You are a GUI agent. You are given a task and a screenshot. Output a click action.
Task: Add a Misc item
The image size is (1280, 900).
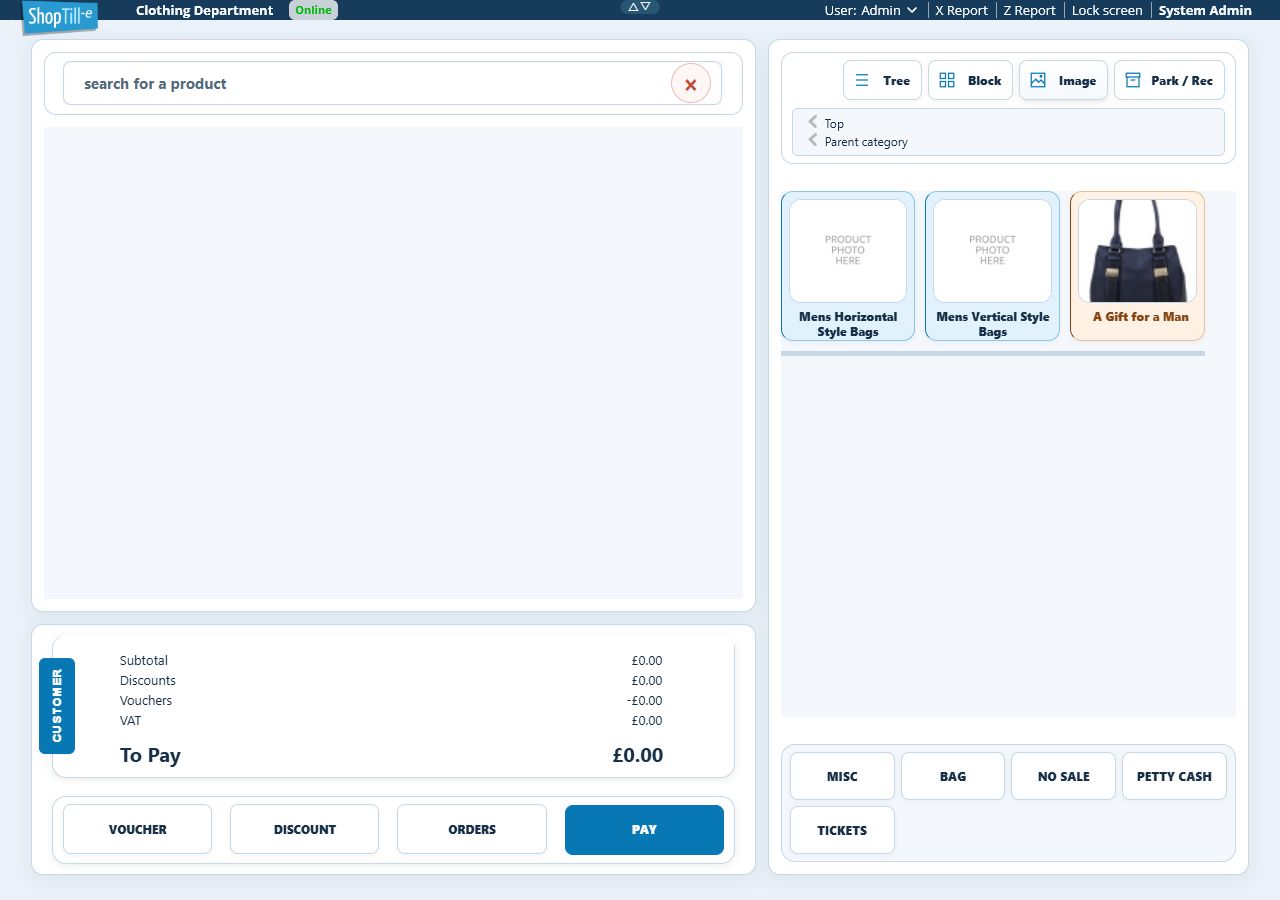click(x=842, y=776)
